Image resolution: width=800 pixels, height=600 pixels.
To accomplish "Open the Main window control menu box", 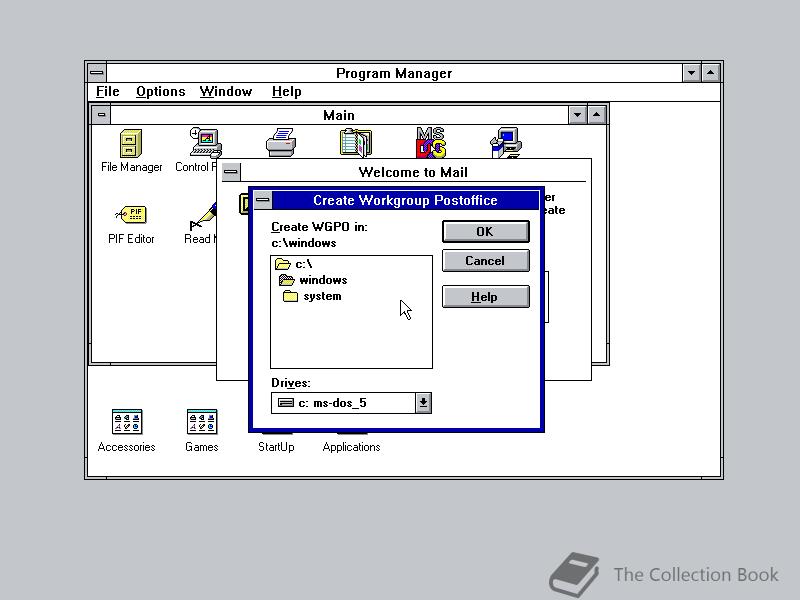I will point(101,115).
